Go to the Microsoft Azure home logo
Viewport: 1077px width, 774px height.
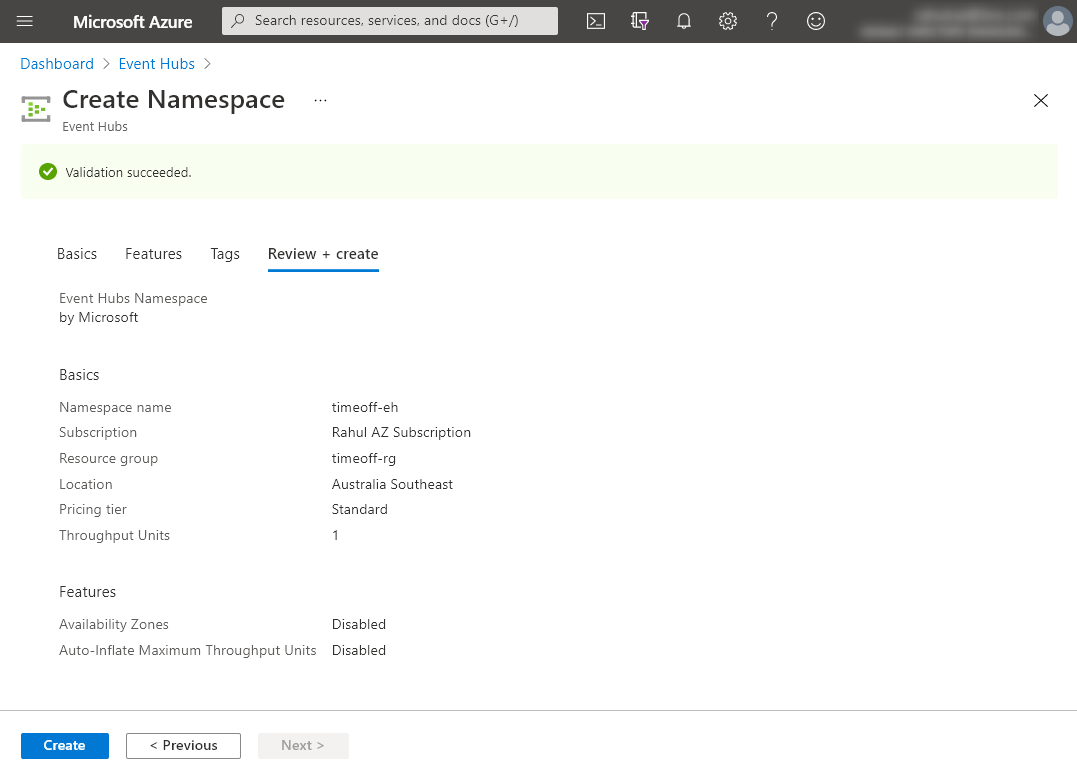(133, 22)
